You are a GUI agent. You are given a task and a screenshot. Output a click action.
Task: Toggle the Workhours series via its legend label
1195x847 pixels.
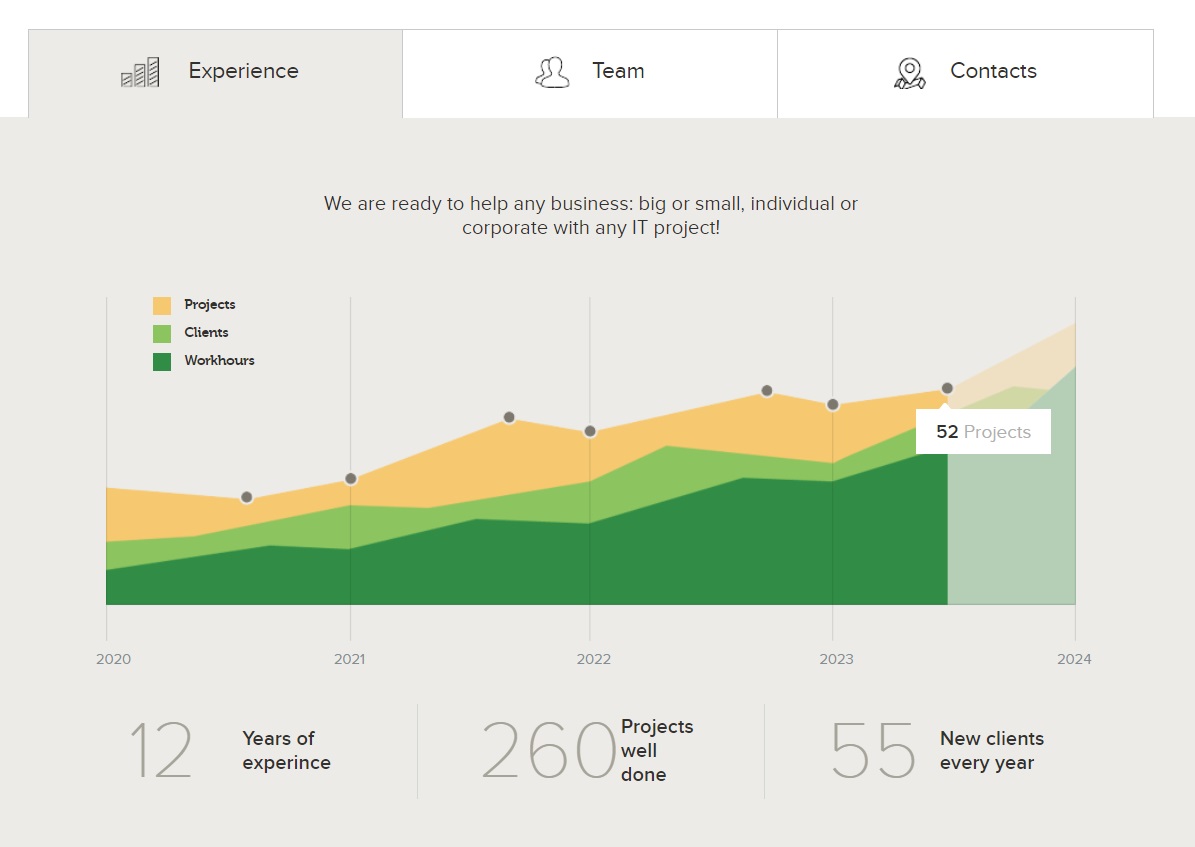click(x=219, y=360)
